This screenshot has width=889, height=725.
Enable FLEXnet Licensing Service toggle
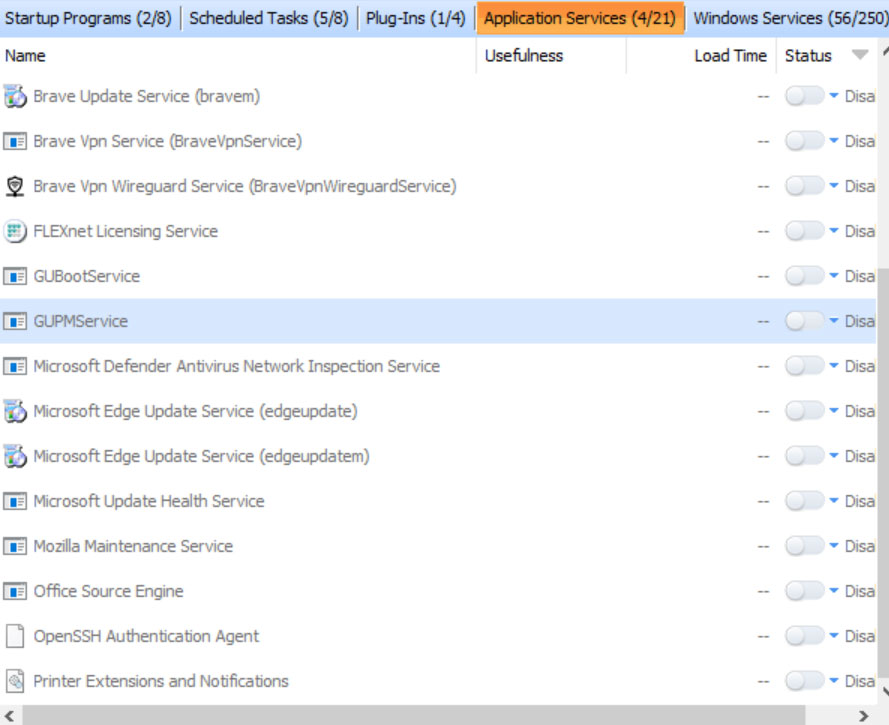click(x=805, y=231)
